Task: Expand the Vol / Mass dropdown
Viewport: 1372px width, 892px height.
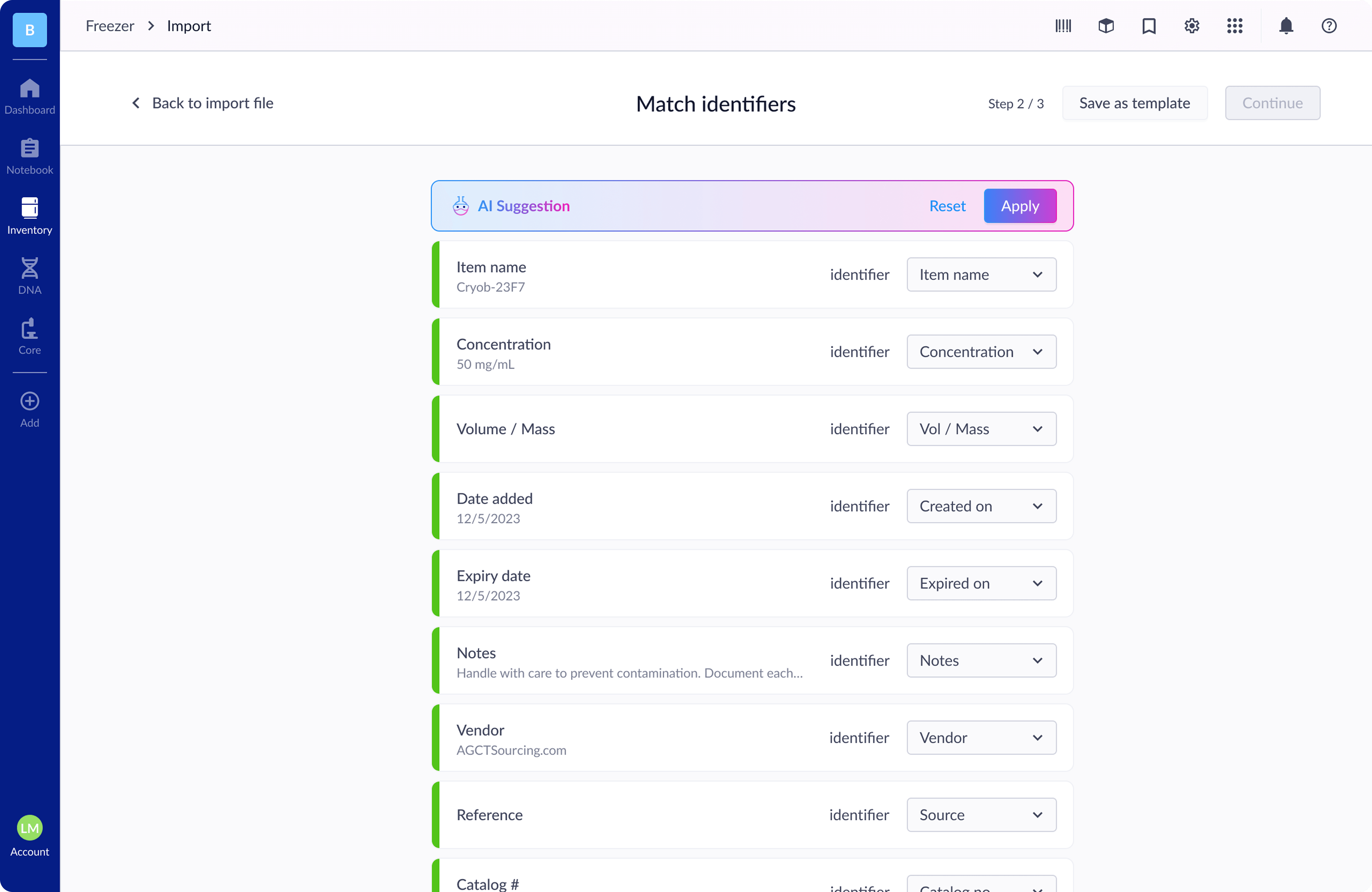Action: tap(981, 429)
